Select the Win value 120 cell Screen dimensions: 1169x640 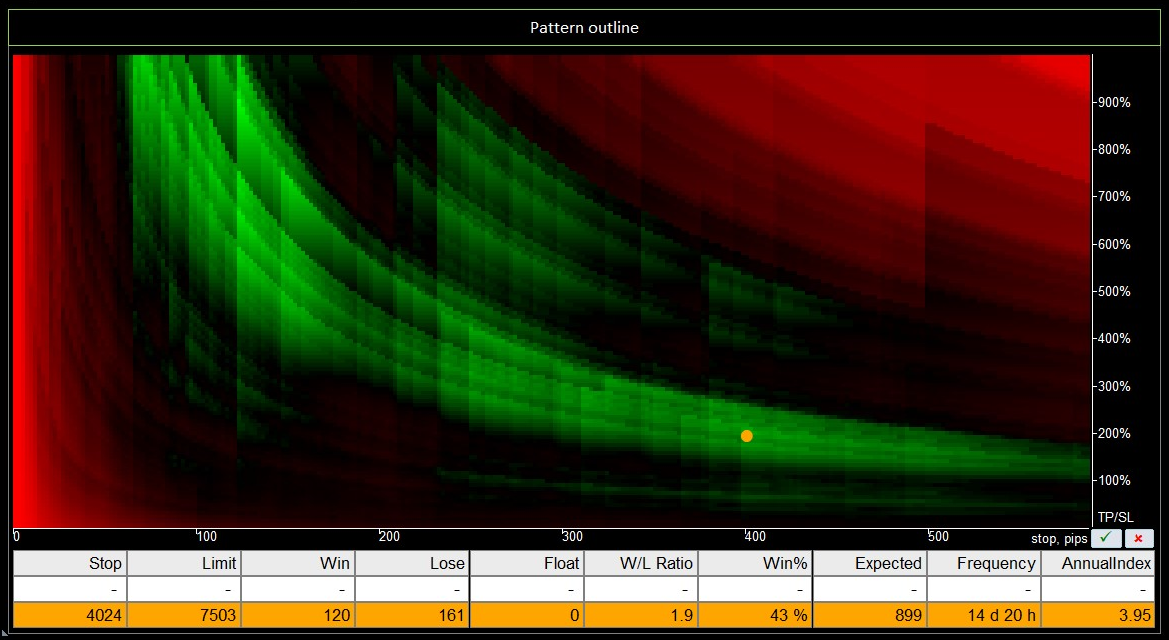point(298,615)
